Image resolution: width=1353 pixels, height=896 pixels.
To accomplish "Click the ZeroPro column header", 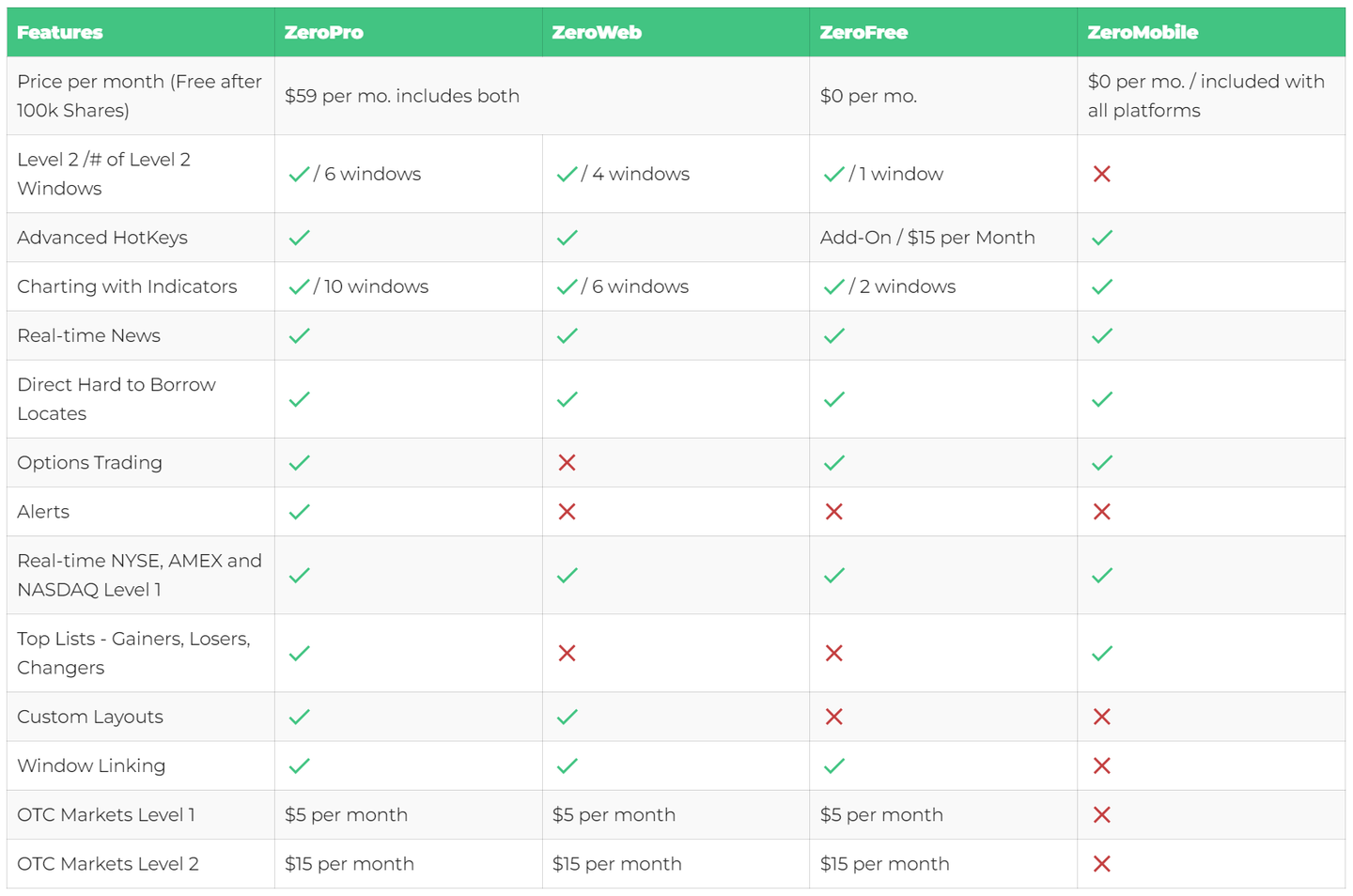I will 324,32.
